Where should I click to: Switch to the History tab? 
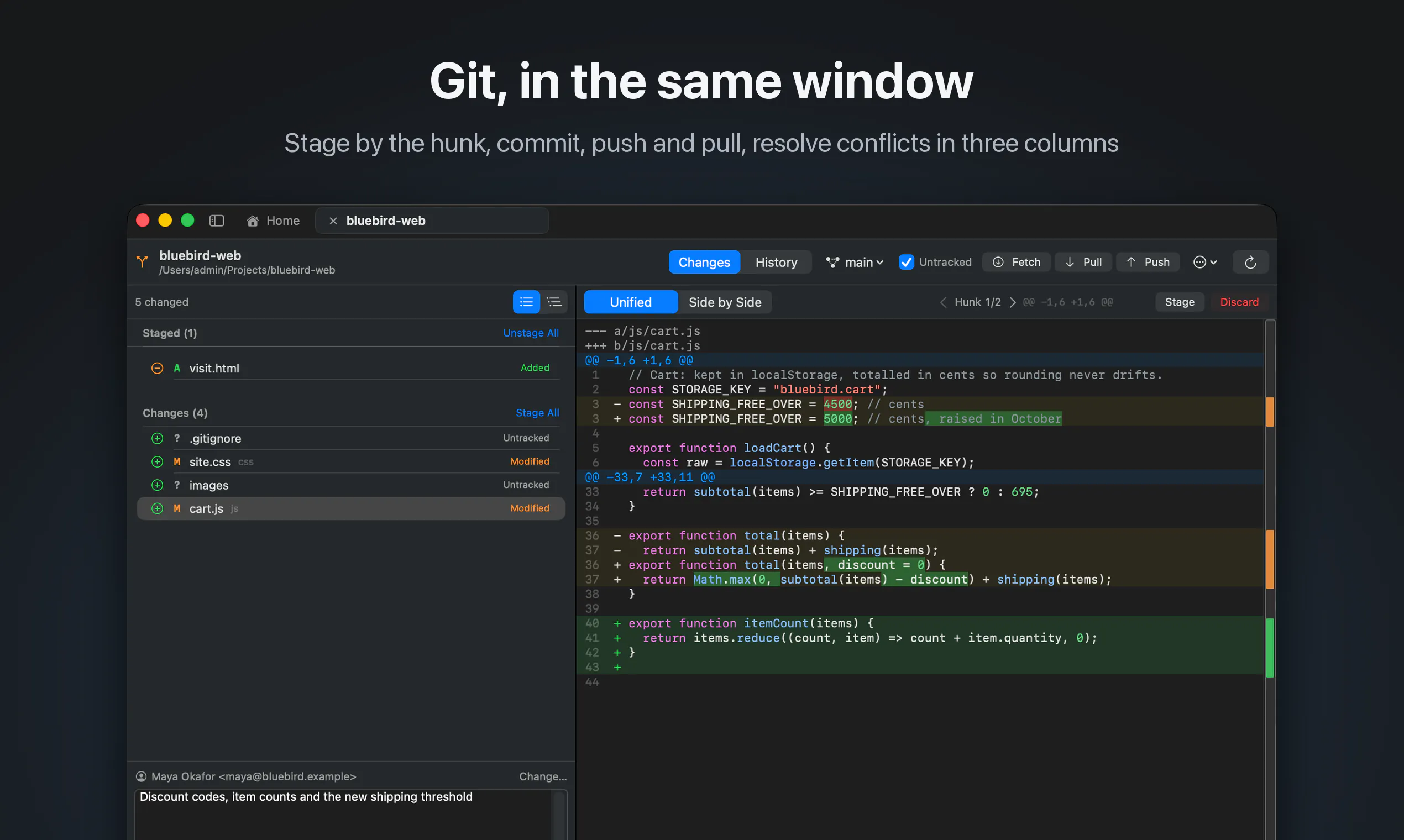pos(776,262)
